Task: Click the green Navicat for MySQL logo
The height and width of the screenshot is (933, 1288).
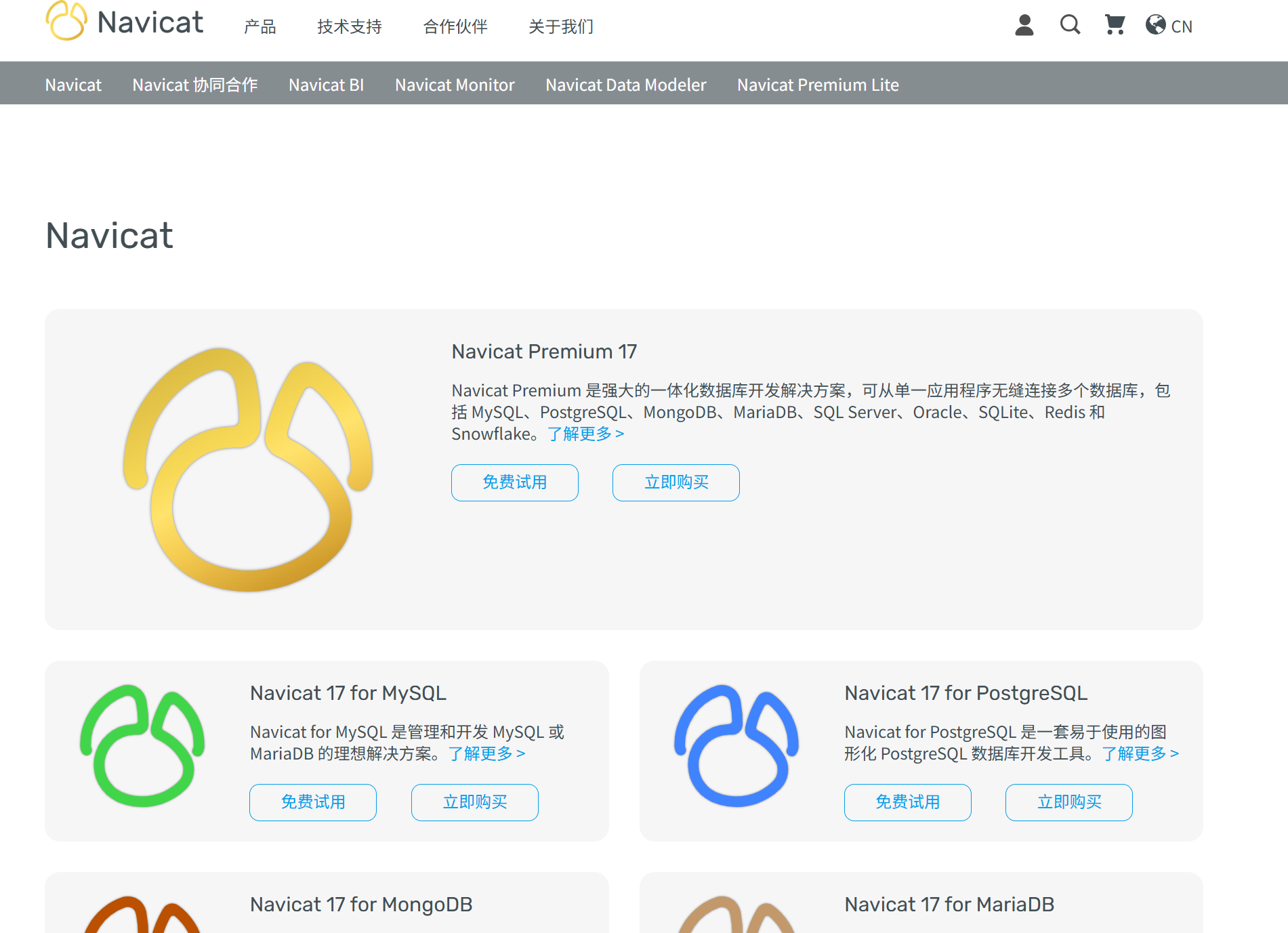Action: tap(142, 745)
